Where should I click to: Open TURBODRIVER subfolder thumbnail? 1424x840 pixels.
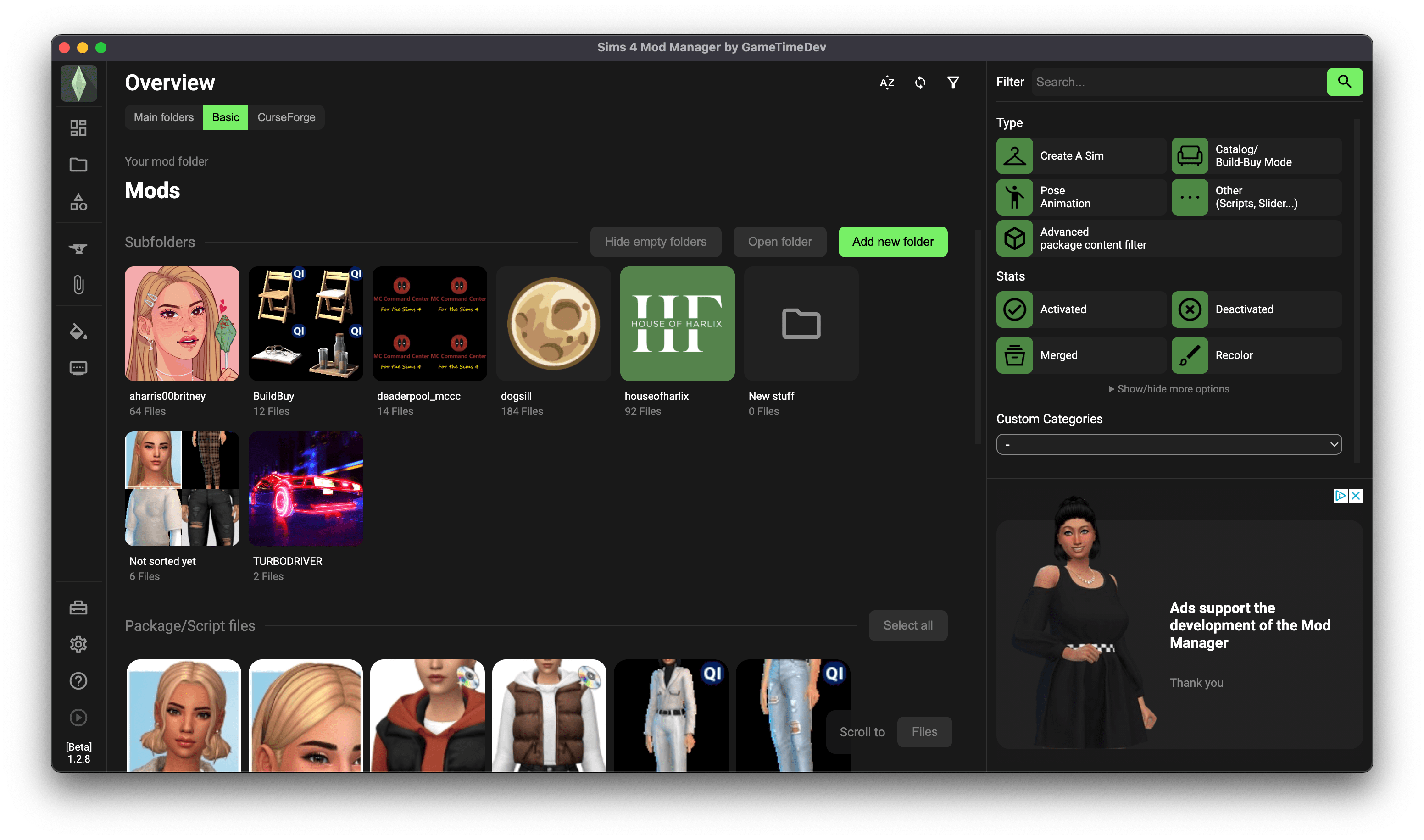click(306, 489)
